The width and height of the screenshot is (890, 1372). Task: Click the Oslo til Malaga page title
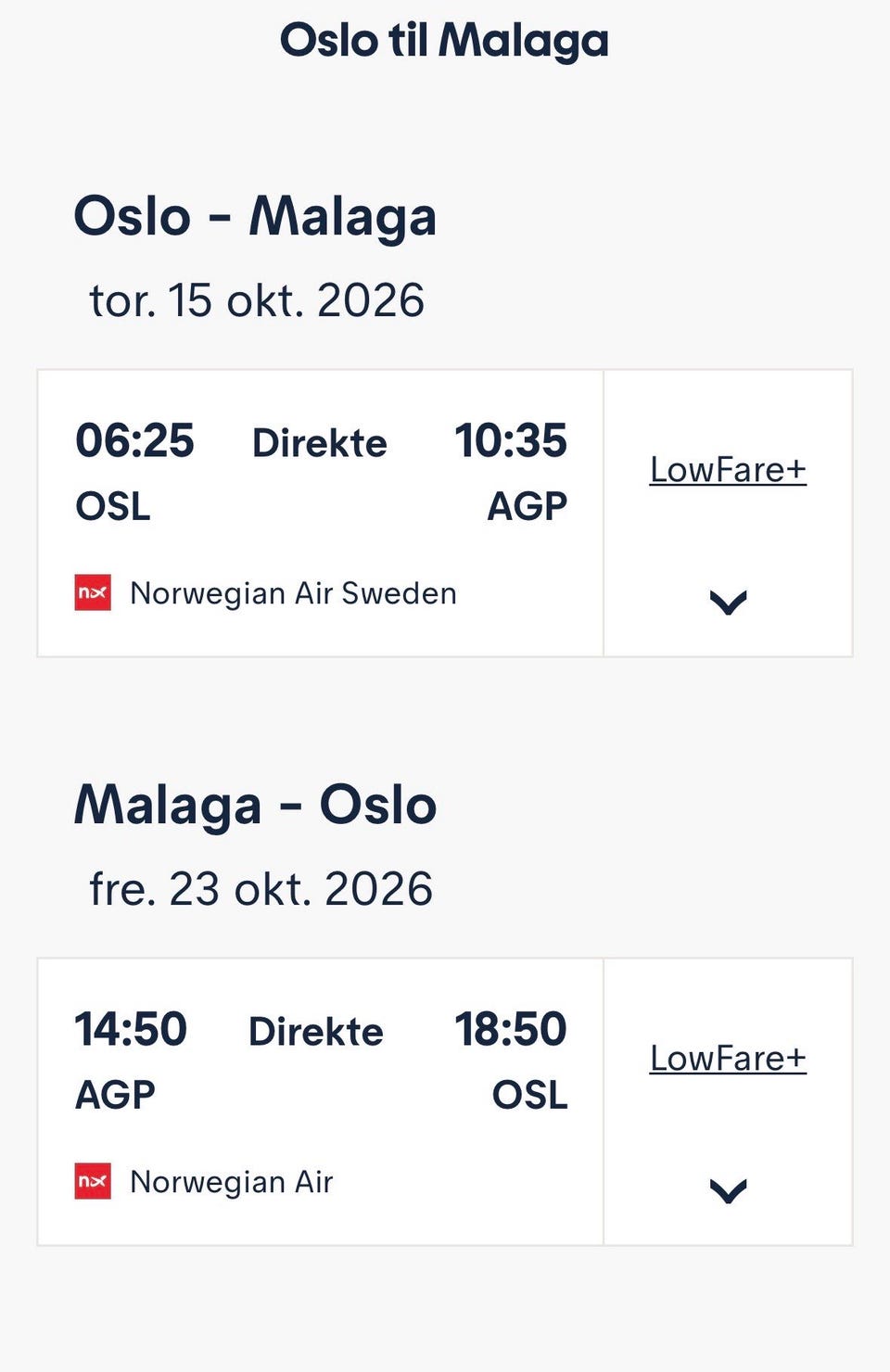[x=445, y=41]
